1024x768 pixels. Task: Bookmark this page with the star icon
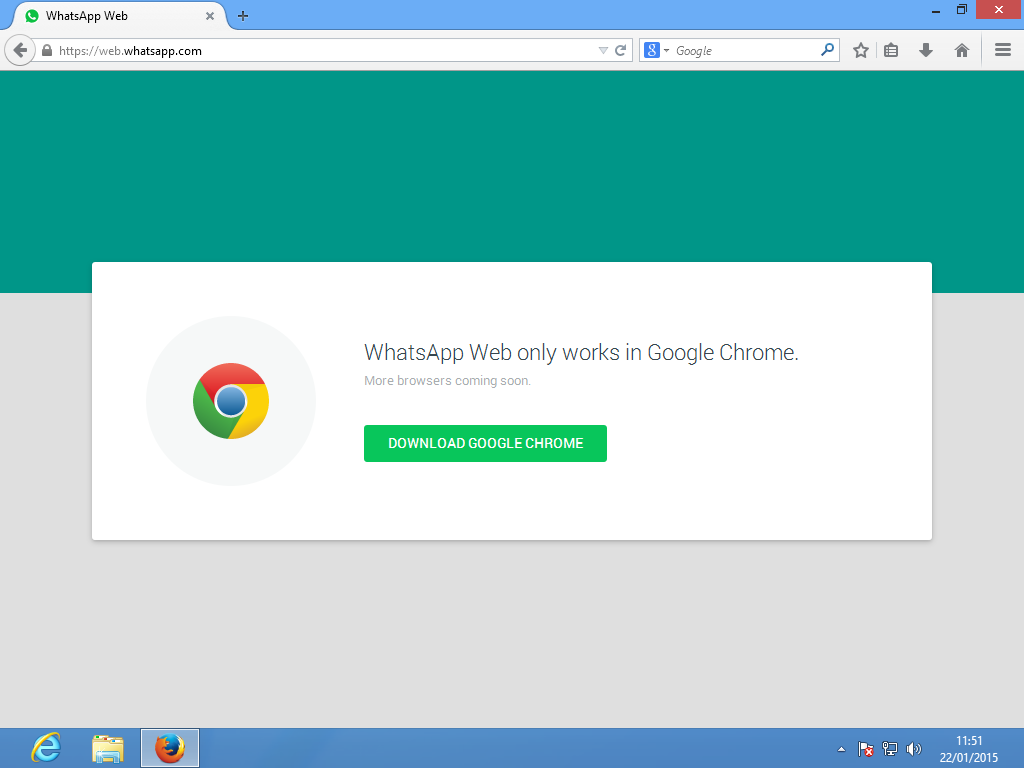tap(861, 50)
